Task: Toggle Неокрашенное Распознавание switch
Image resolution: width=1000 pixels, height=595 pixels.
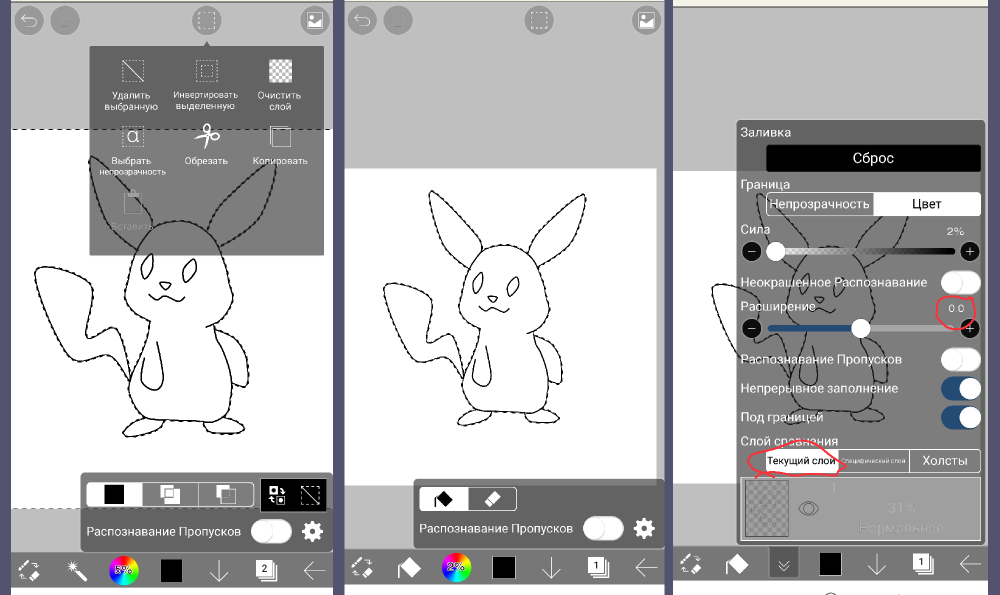Action: coord(960,282)
